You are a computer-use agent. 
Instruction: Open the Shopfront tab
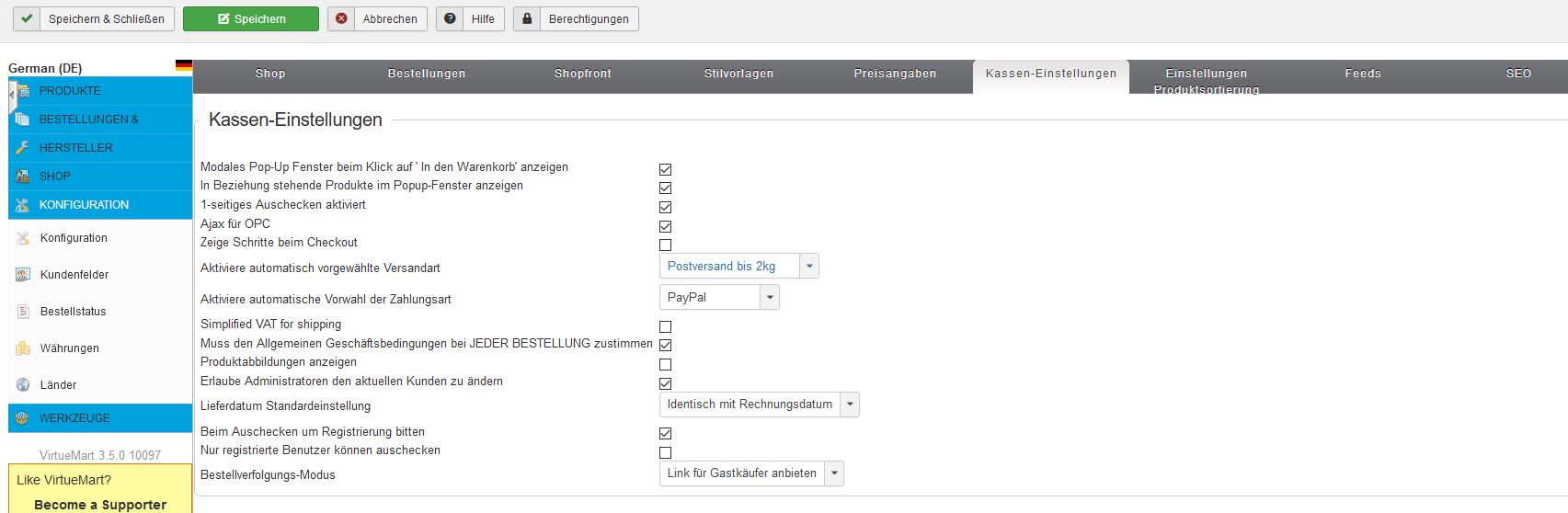582,74
